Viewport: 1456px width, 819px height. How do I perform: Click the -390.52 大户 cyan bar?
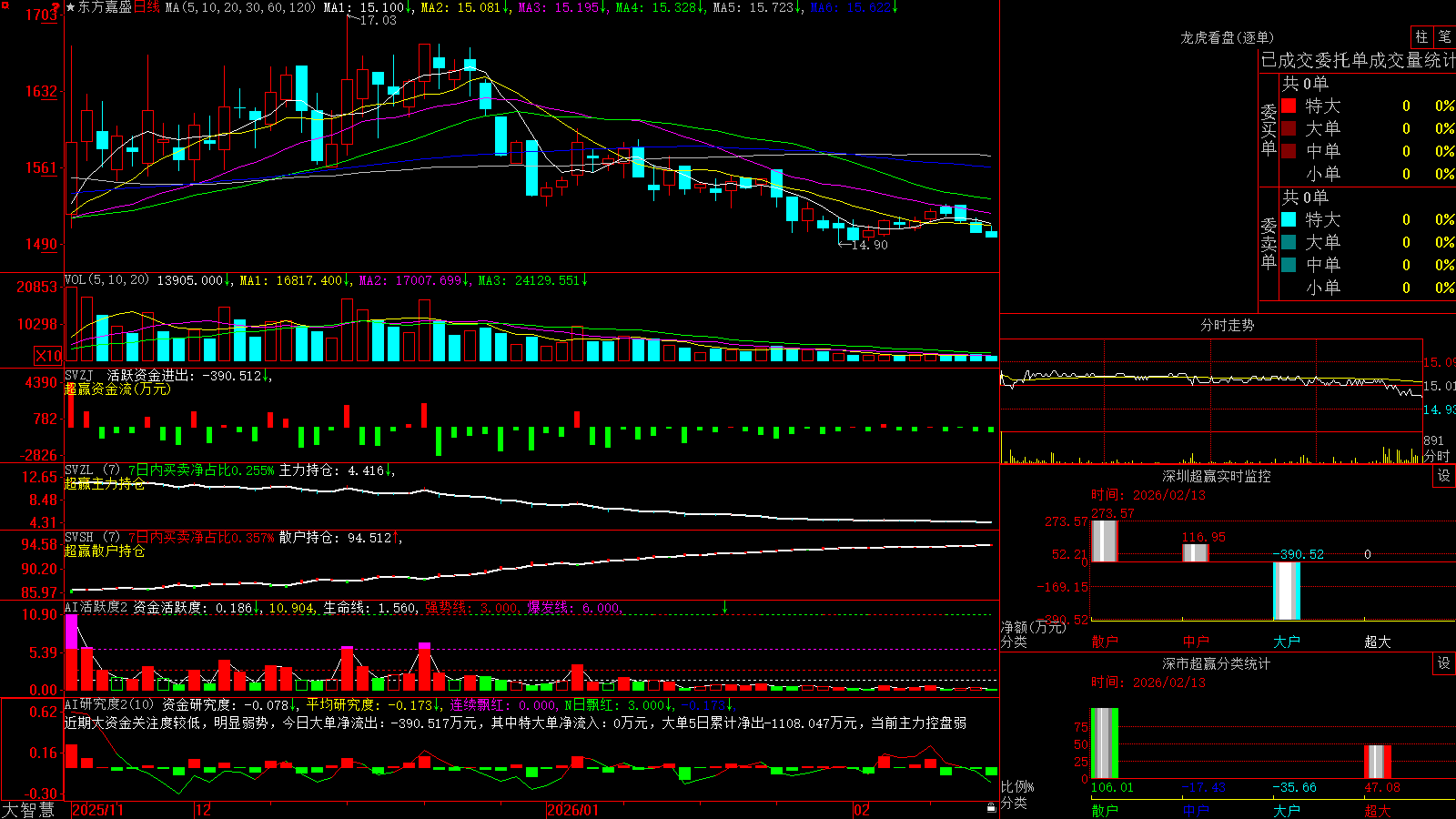coord(1287,591)
